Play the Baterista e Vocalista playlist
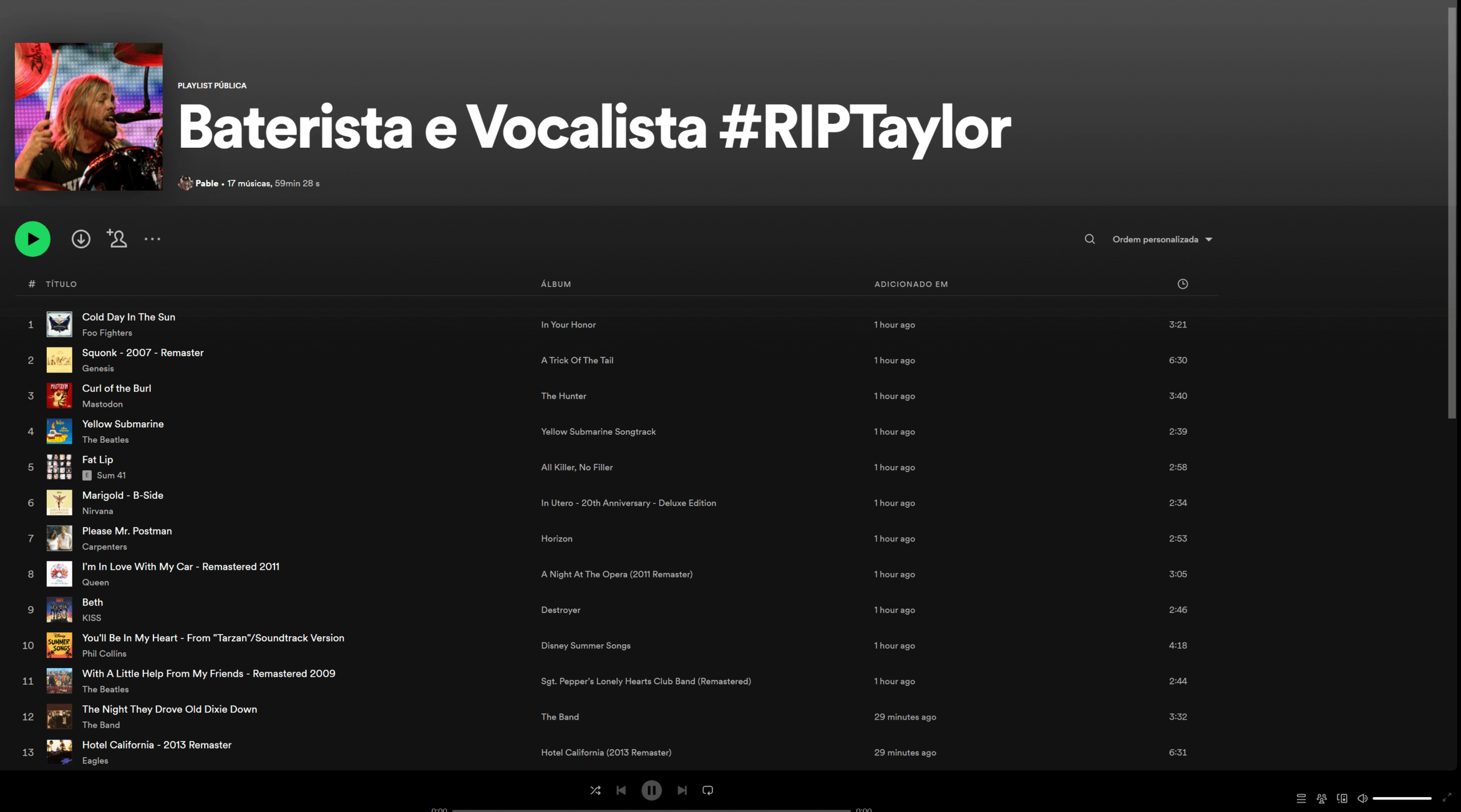This screenshot has height=812, width=1461. [33, 239]
